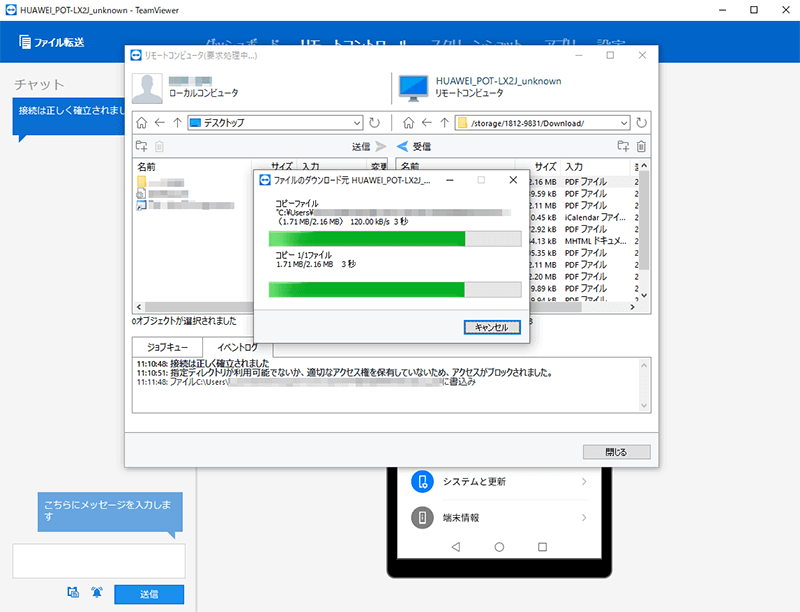
Task: Select the 2.20 MB PDF file row
Action: [x=583, y=276]
